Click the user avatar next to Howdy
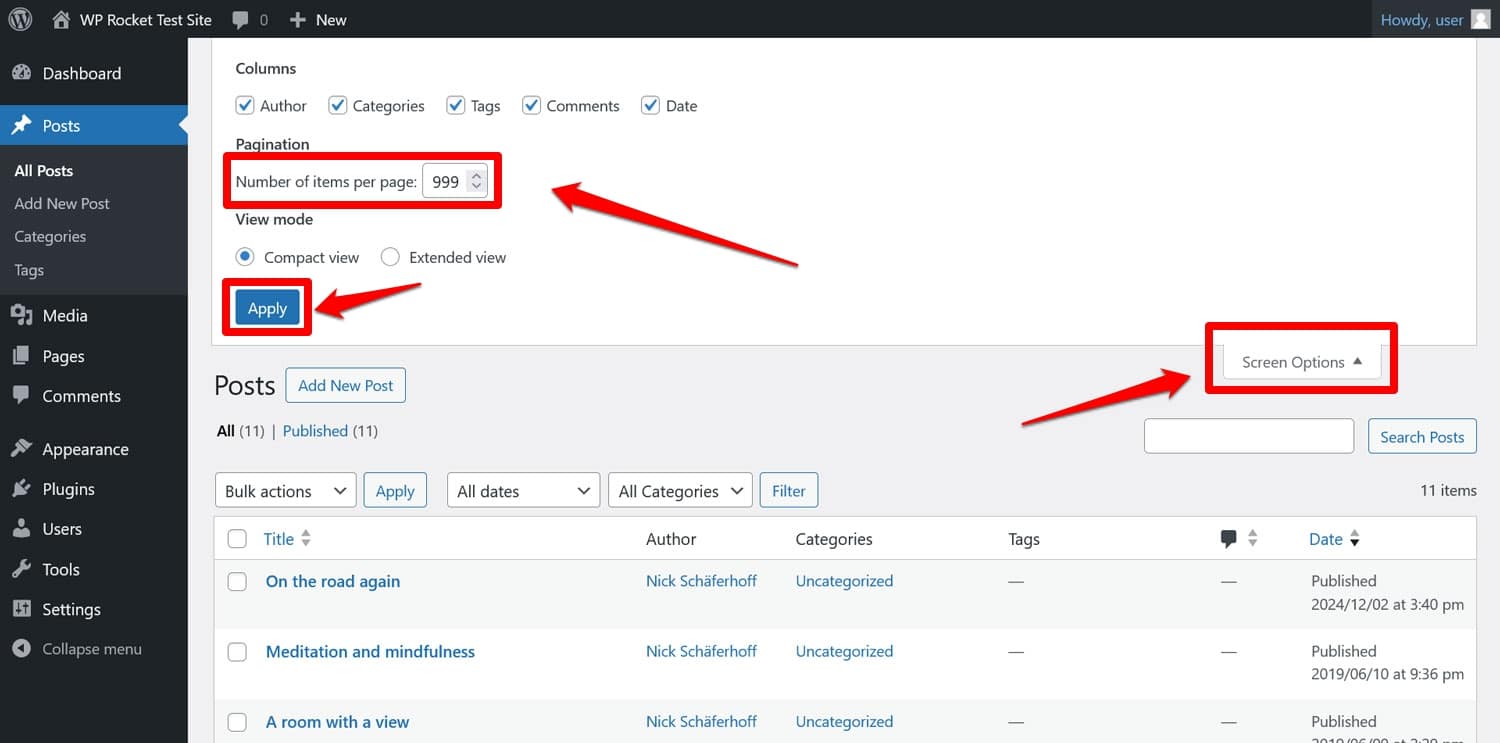The height and width of the screenshot is (743, 1500). point(1480,19)
